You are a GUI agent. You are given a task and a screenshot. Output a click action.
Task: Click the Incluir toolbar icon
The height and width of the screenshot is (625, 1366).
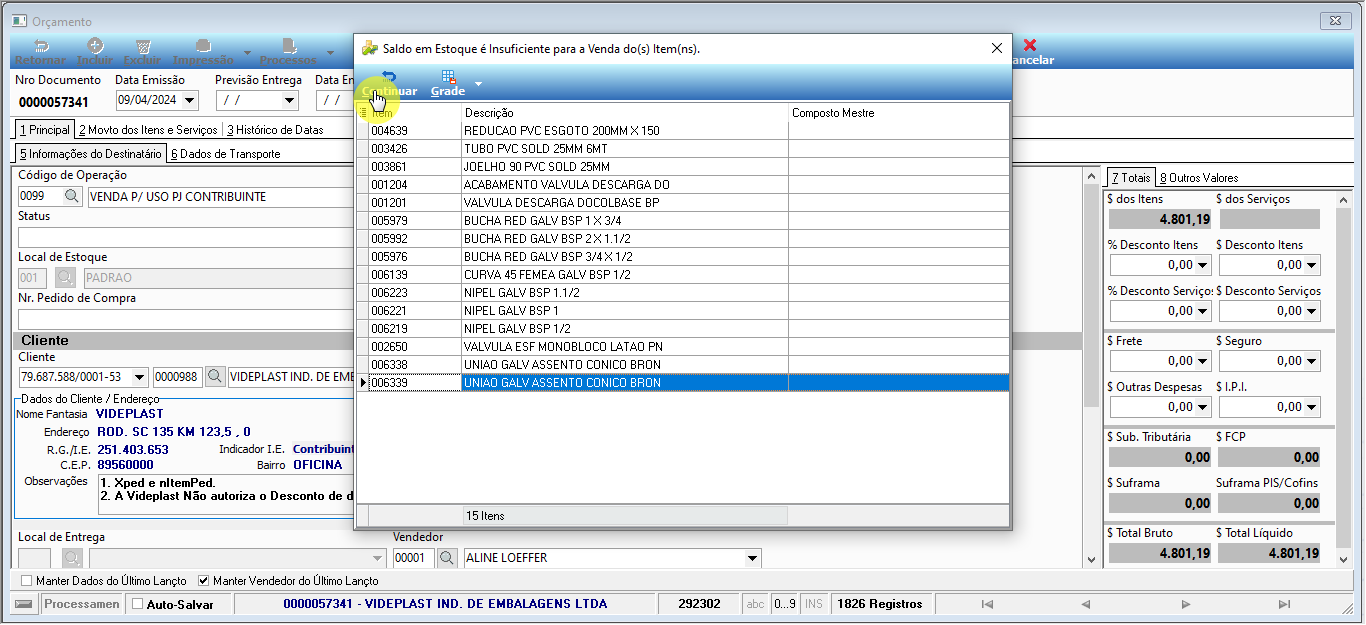[95, 52]
